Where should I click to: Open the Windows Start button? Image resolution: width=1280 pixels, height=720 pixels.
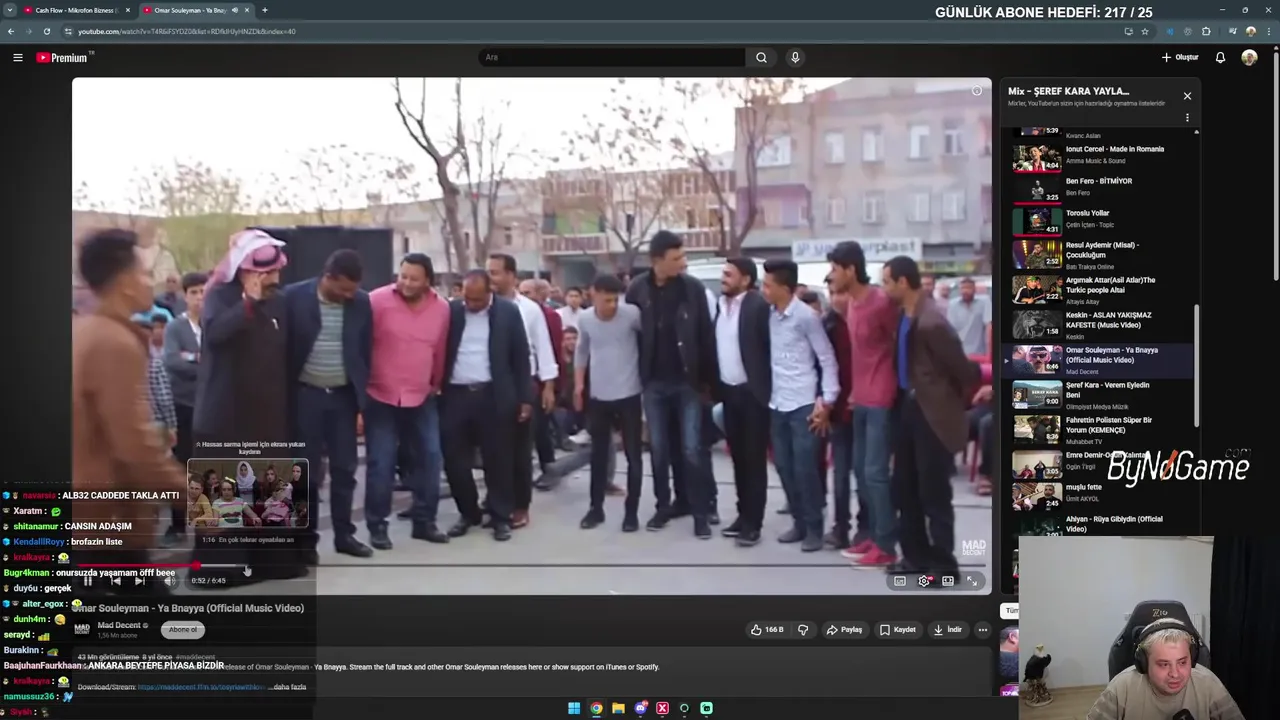574,708
